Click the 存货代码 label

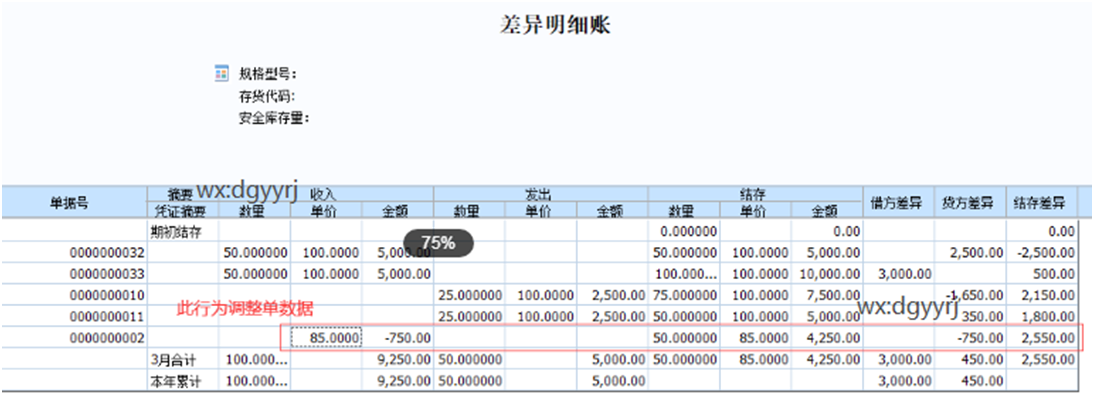[267, 96]
